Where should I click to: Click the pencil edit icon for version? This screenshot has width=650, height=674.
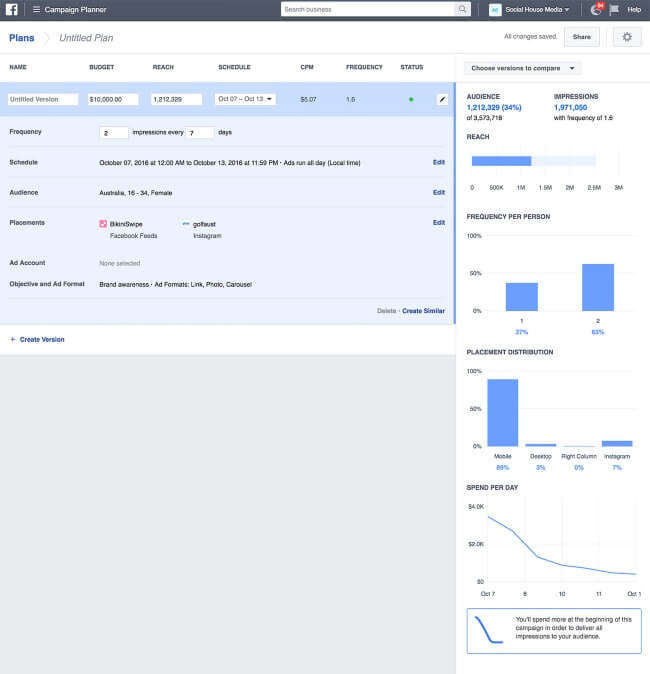[x=442, y=99]
